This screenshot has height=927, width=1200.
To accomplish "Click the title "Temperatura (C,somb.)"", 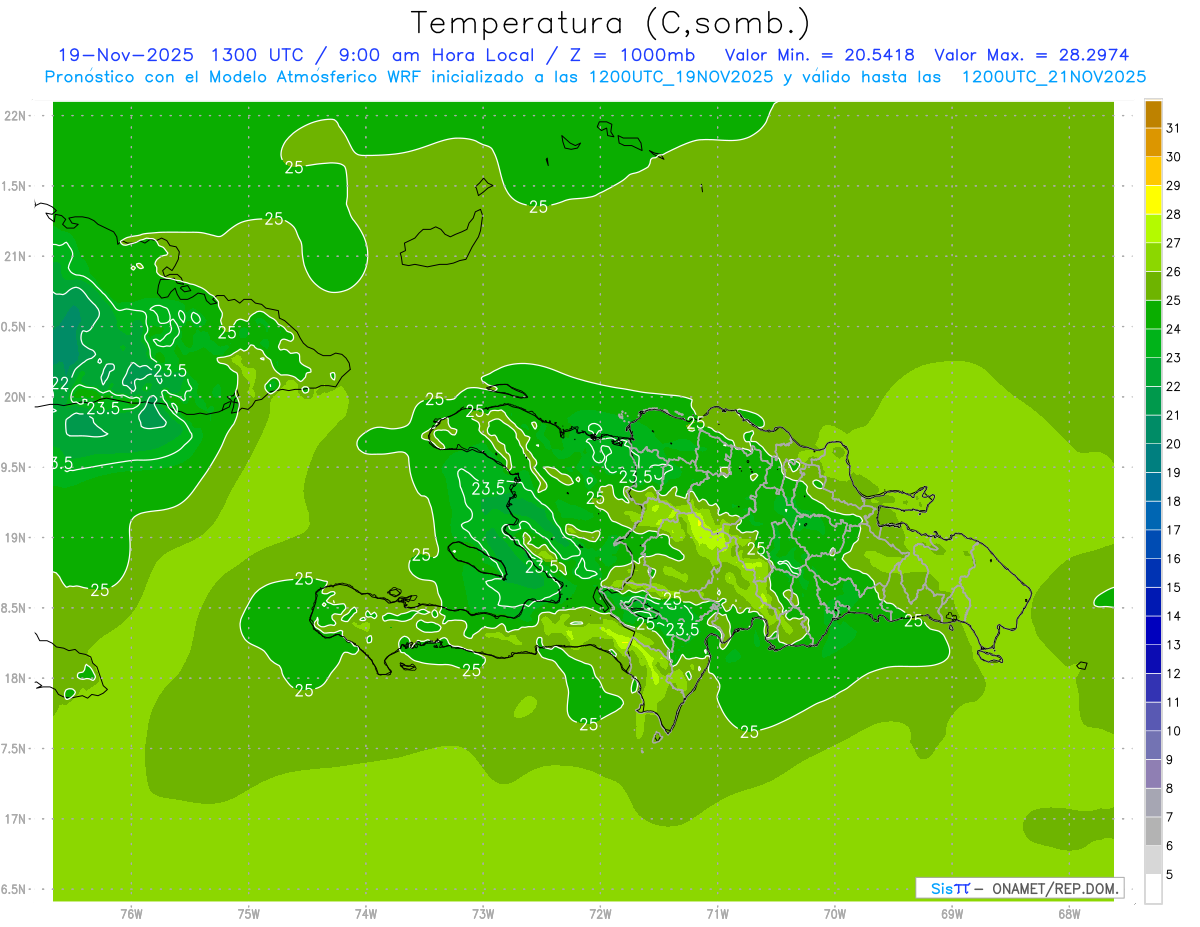I will (x=611, y=22).
